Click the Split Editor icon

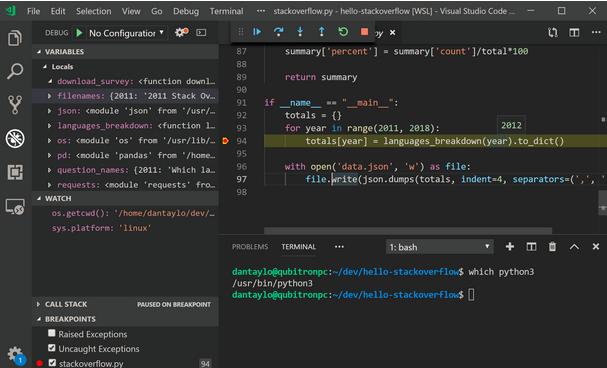(574, 33)
